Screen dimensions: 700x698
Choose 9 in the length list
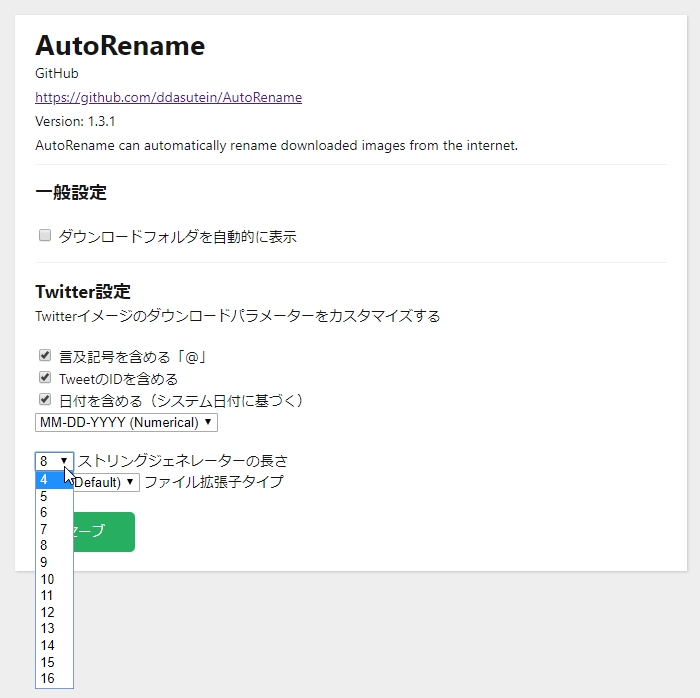[54, 562]
